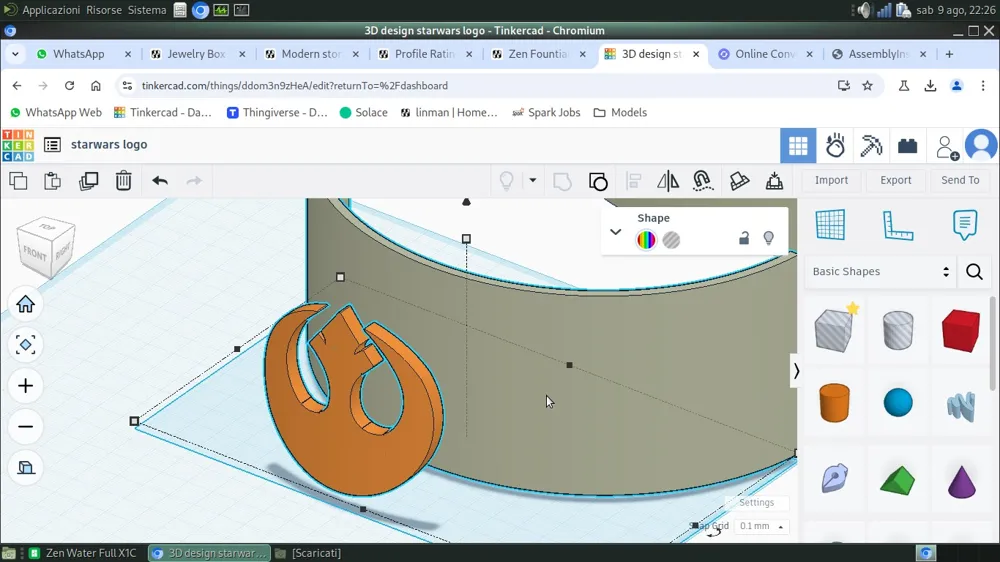
Task: Open Snap Grid 0.1 mm dropdown
Action: click(761, 526)
